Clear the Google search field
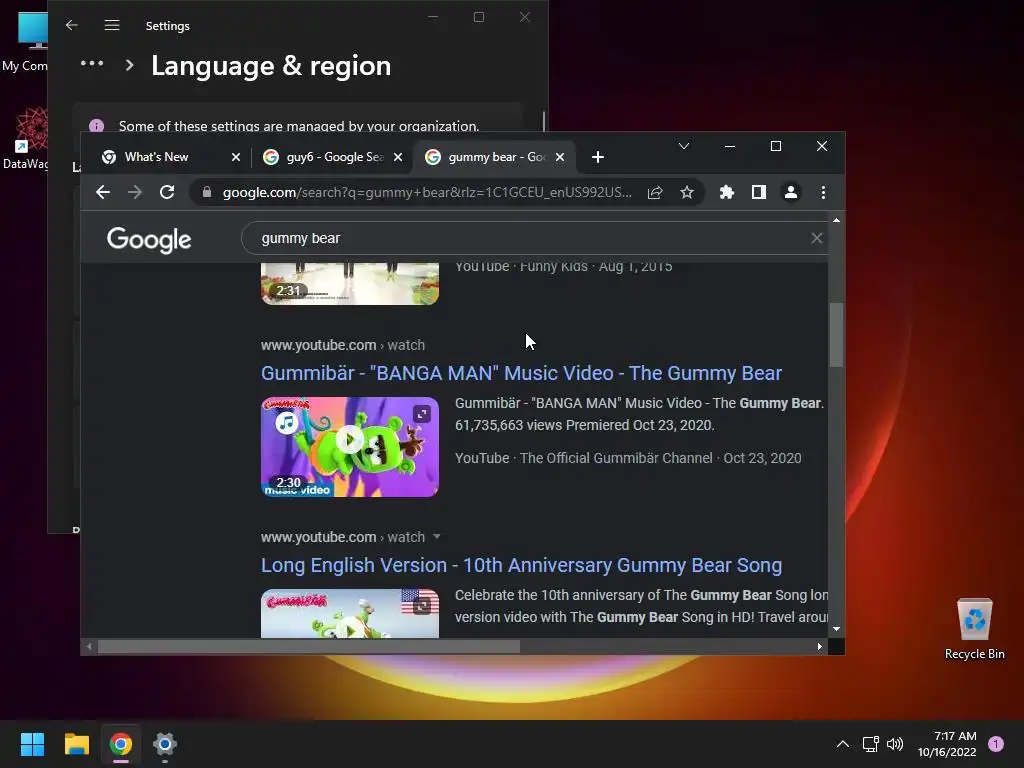The width and height of the screenshot is (1024, 768). pyautogui.click(x=816, y=238)
